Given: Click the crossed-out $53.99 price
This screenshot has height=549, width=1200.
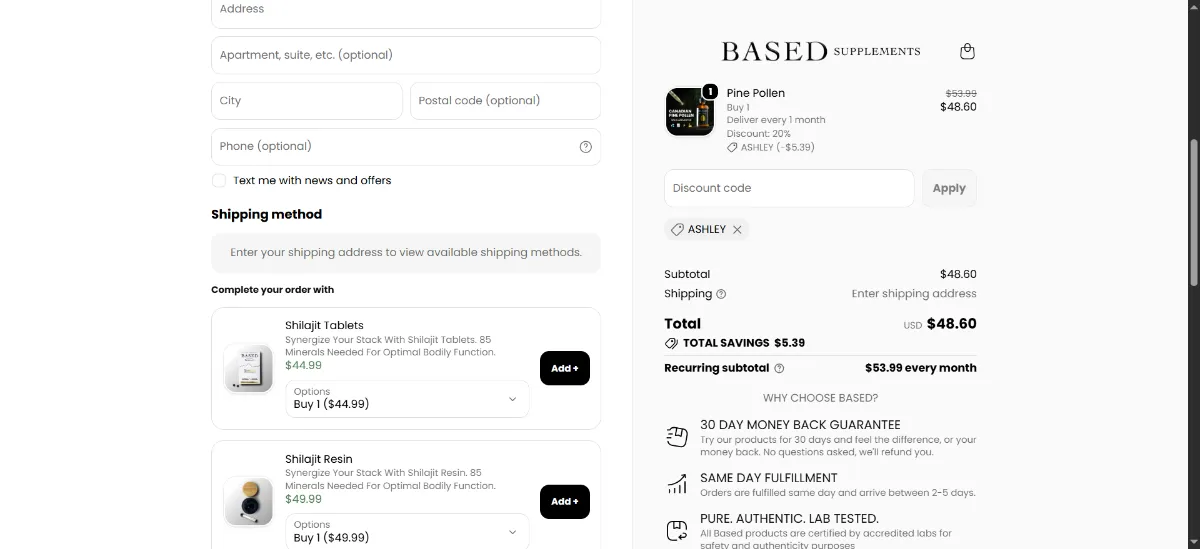Looking at the screenshot, I should tap(961, 93).
